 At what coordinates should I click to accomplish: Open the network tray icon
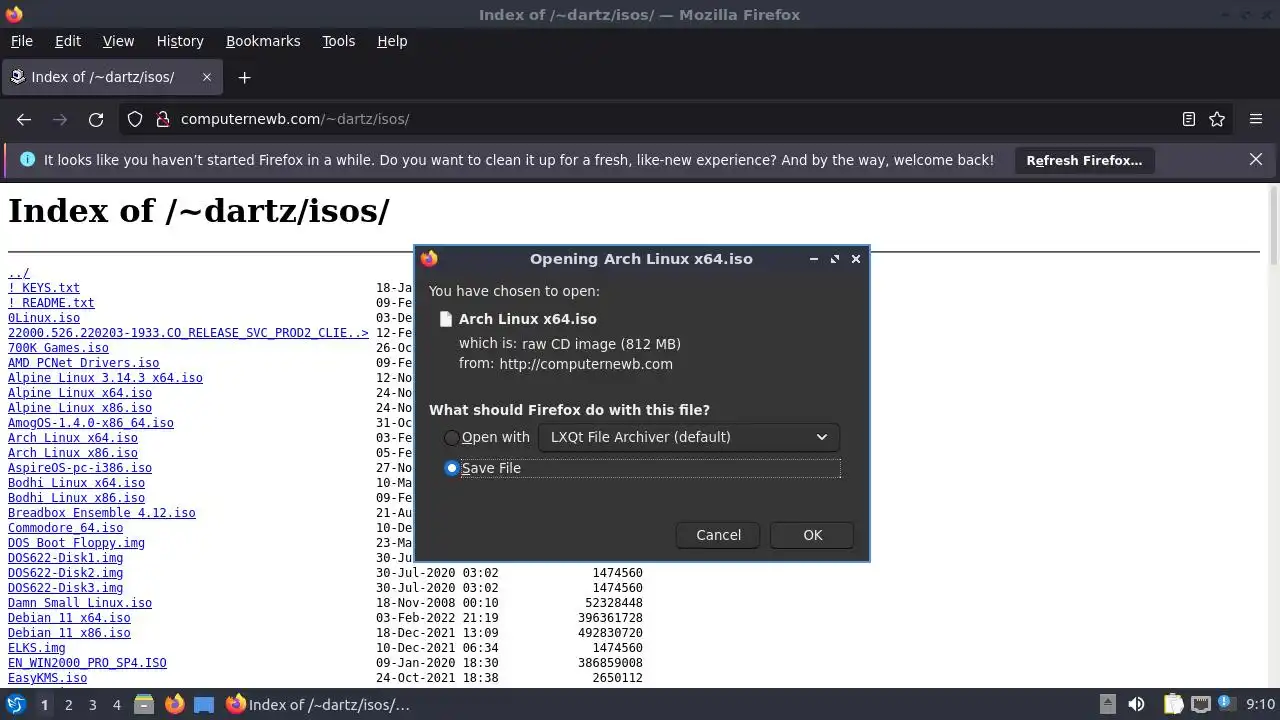1201,705
